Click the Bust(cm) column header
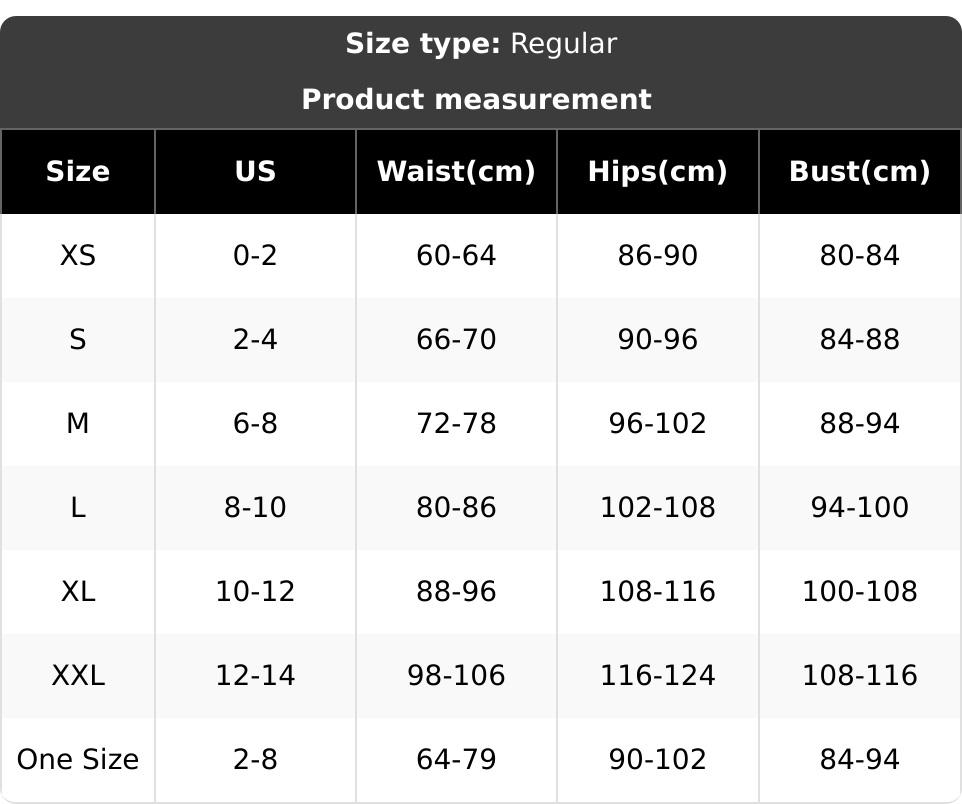Image resolution: width=962 pixels, height=804 pixels. click(x=859, y=172)
